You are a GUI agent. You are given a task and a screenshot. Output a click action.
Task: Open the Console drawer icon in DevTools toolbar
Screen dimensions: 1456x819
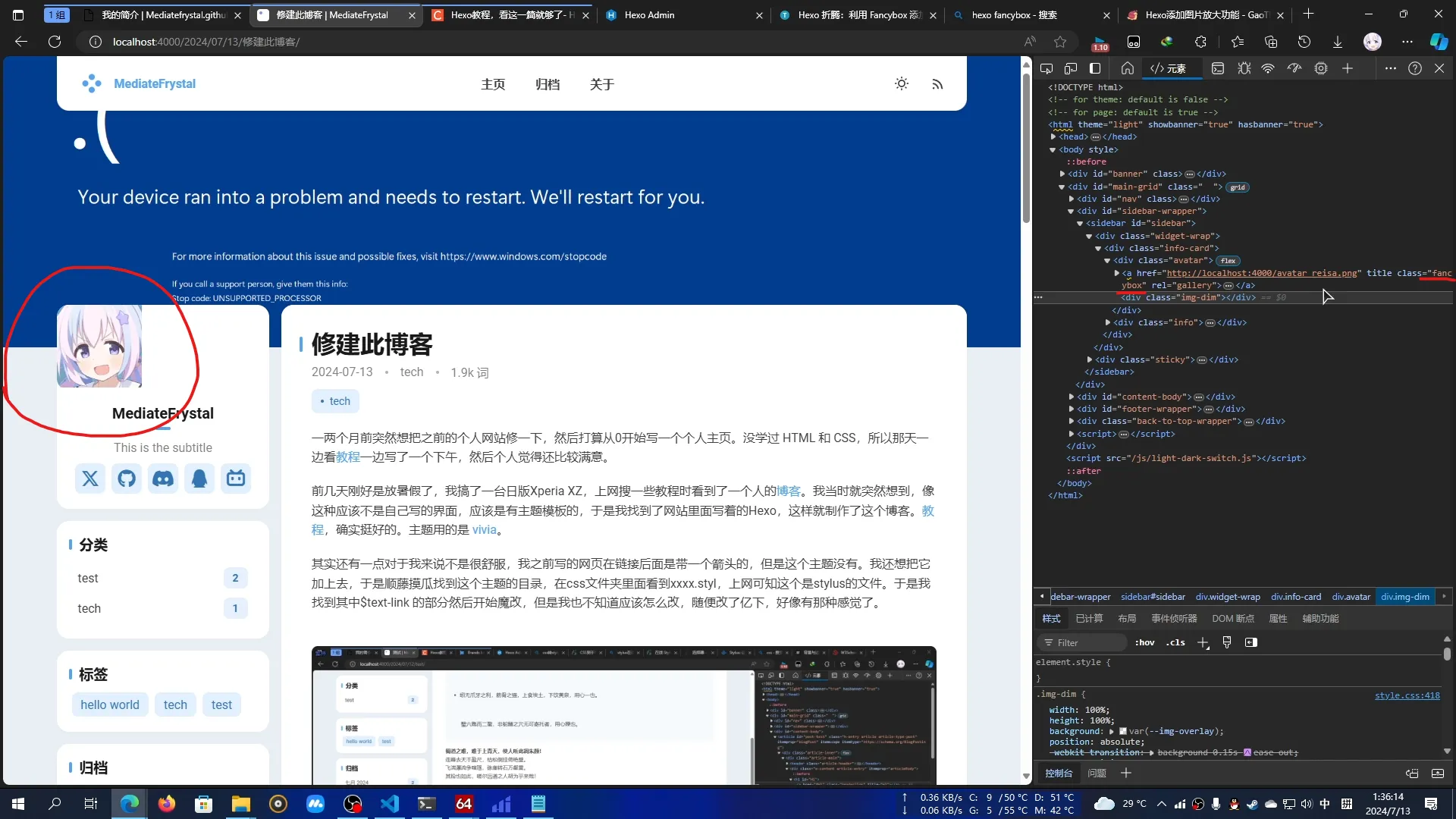[1219, 67]
